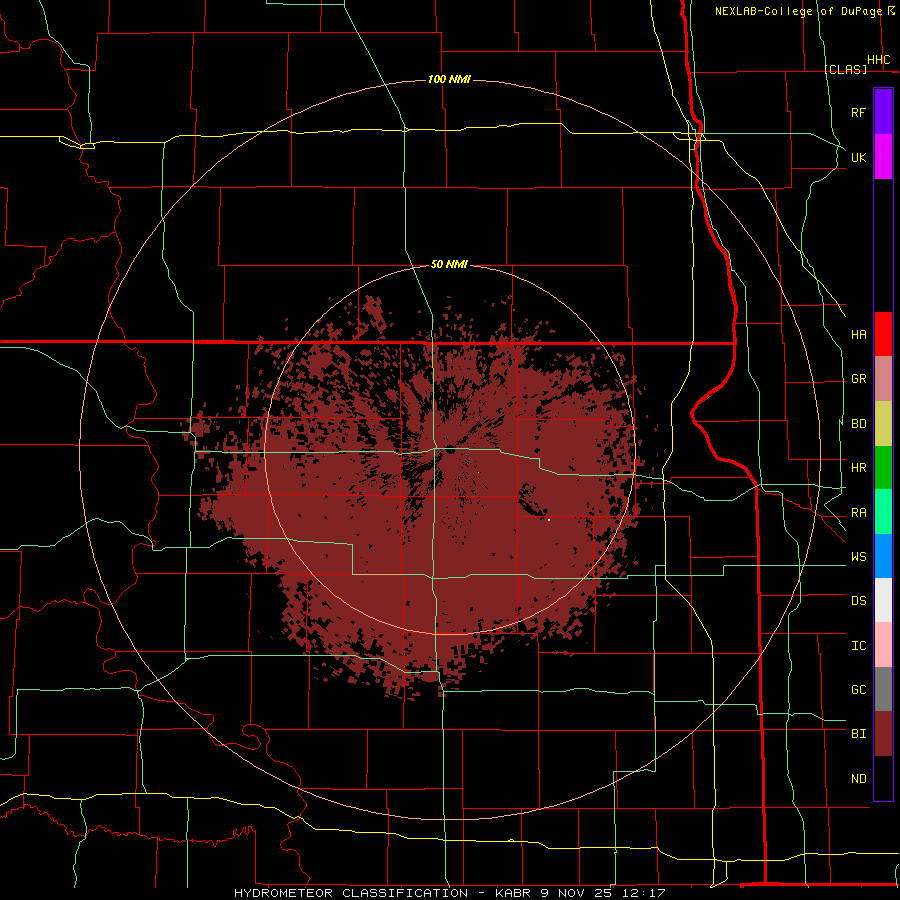Click the WS blue legend color swatch
Screen dimensions: 900x900
pyautogui.click(x=883, y=556)
